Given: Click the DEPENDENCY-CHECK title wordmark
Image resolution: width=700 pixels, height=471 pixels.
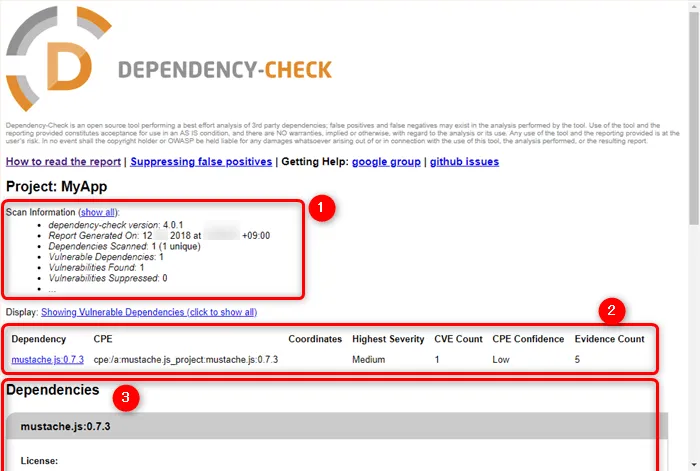Looking at the screenshot, I should coord(224,70).
